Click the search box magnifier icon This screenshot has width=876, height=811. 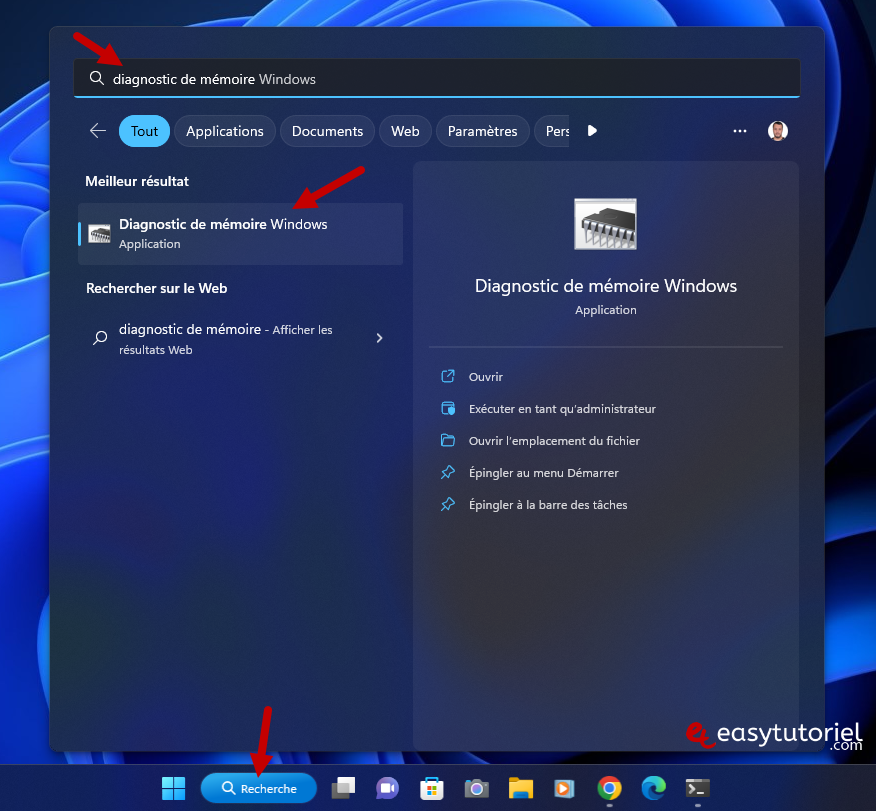click(97, 78)
